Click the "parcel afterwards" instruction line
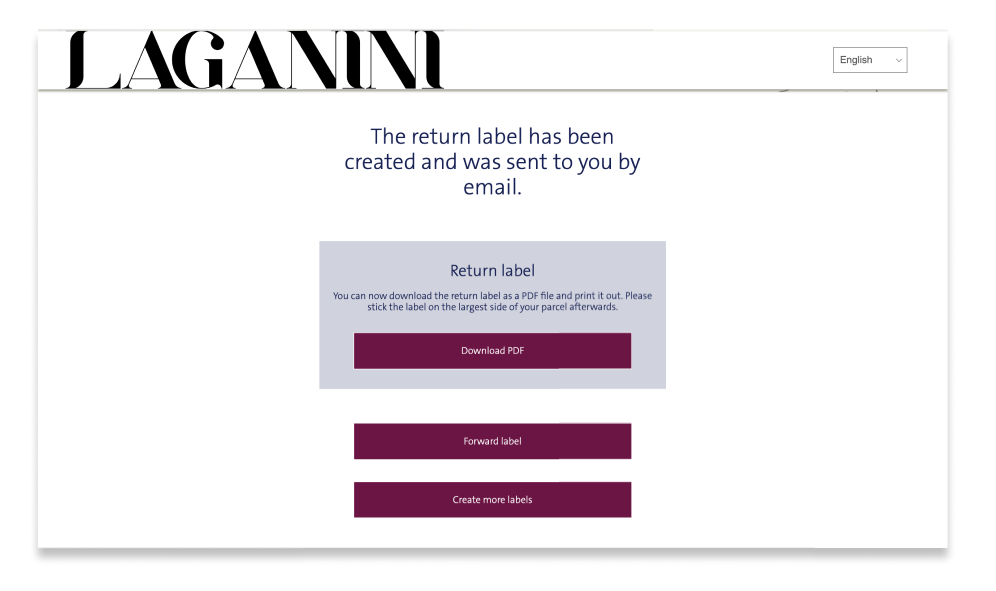 (x=492, y=308)
